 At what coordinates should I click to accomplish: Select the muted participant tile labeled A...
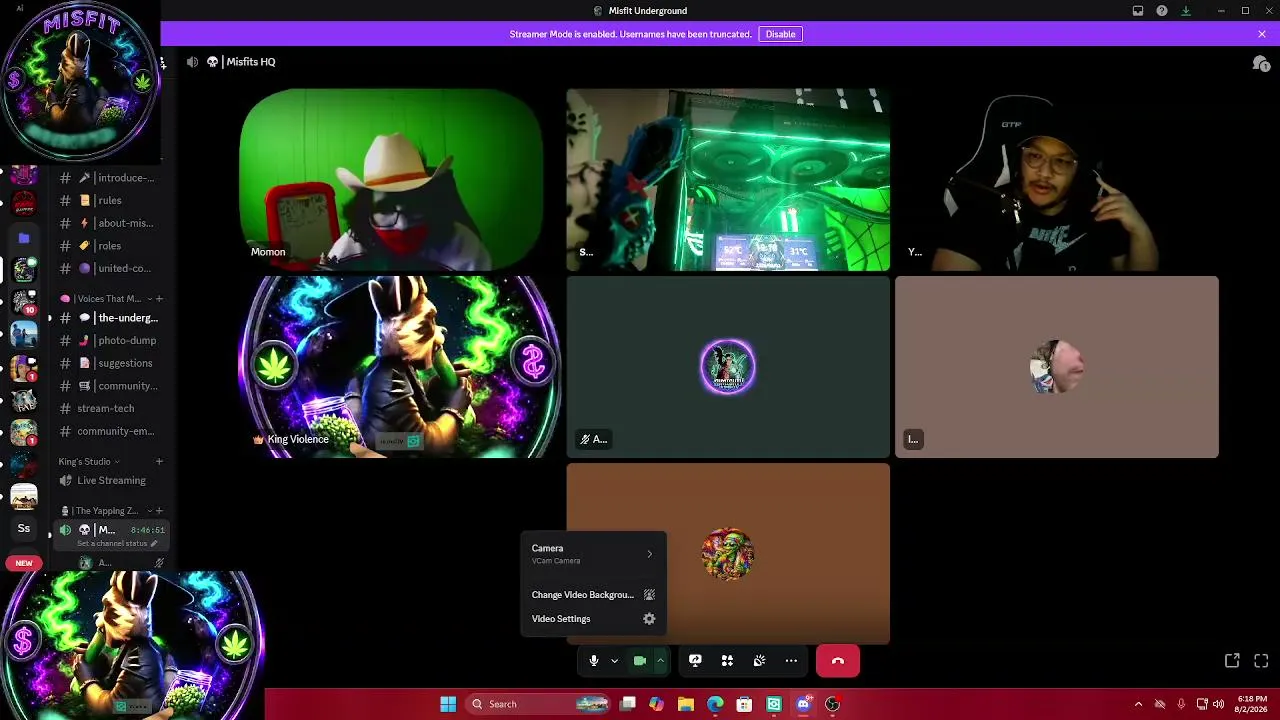click(x=728, y=367)
